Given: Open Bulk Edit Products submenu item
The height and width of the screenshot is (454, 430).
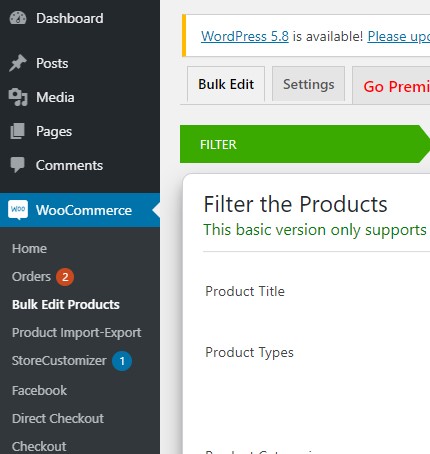Looking at the screenshot, I should 66,305.
